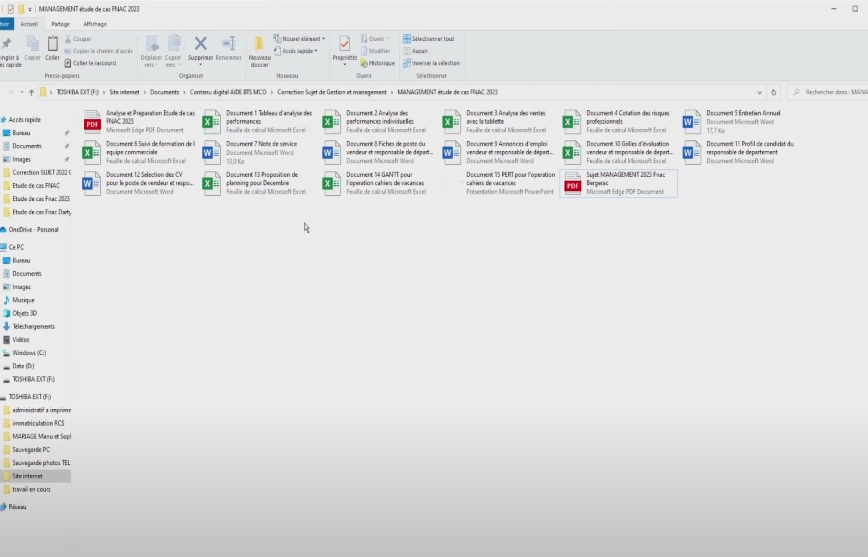
Task: Click Copier vers icon in Organiser
Action: [173, 43]
